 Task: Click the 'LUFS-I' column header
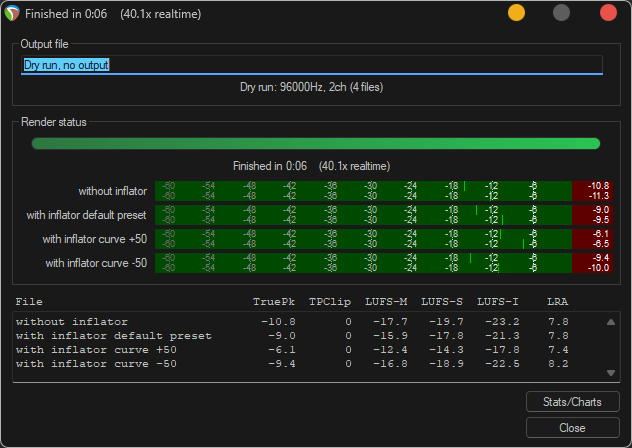[x=498, y=302]
